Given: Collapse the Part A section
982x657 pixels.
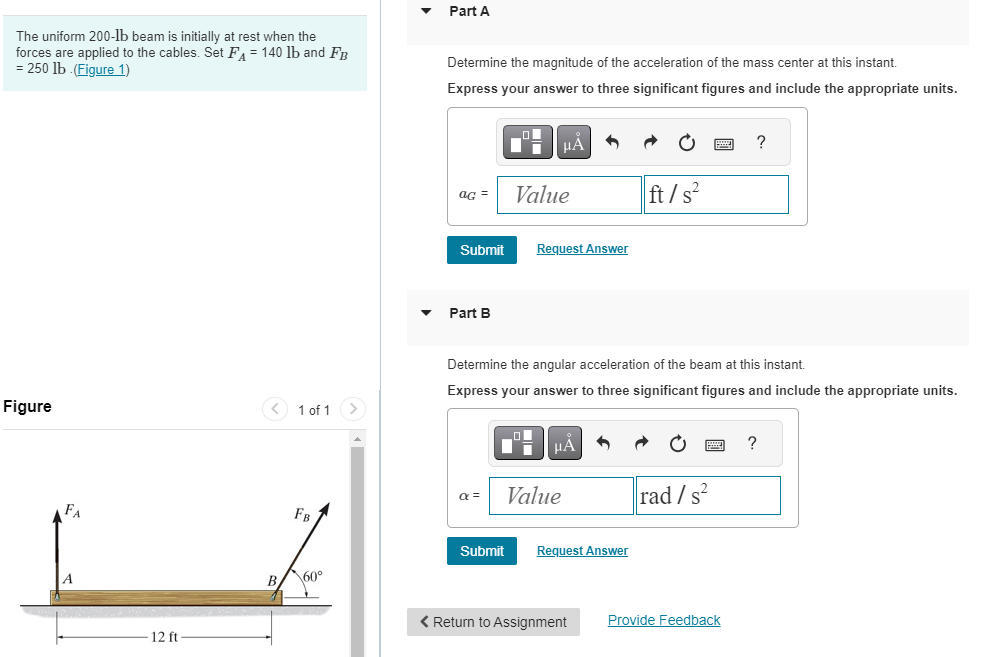Looking at the screenshot, I should click(x=424, y=11).
